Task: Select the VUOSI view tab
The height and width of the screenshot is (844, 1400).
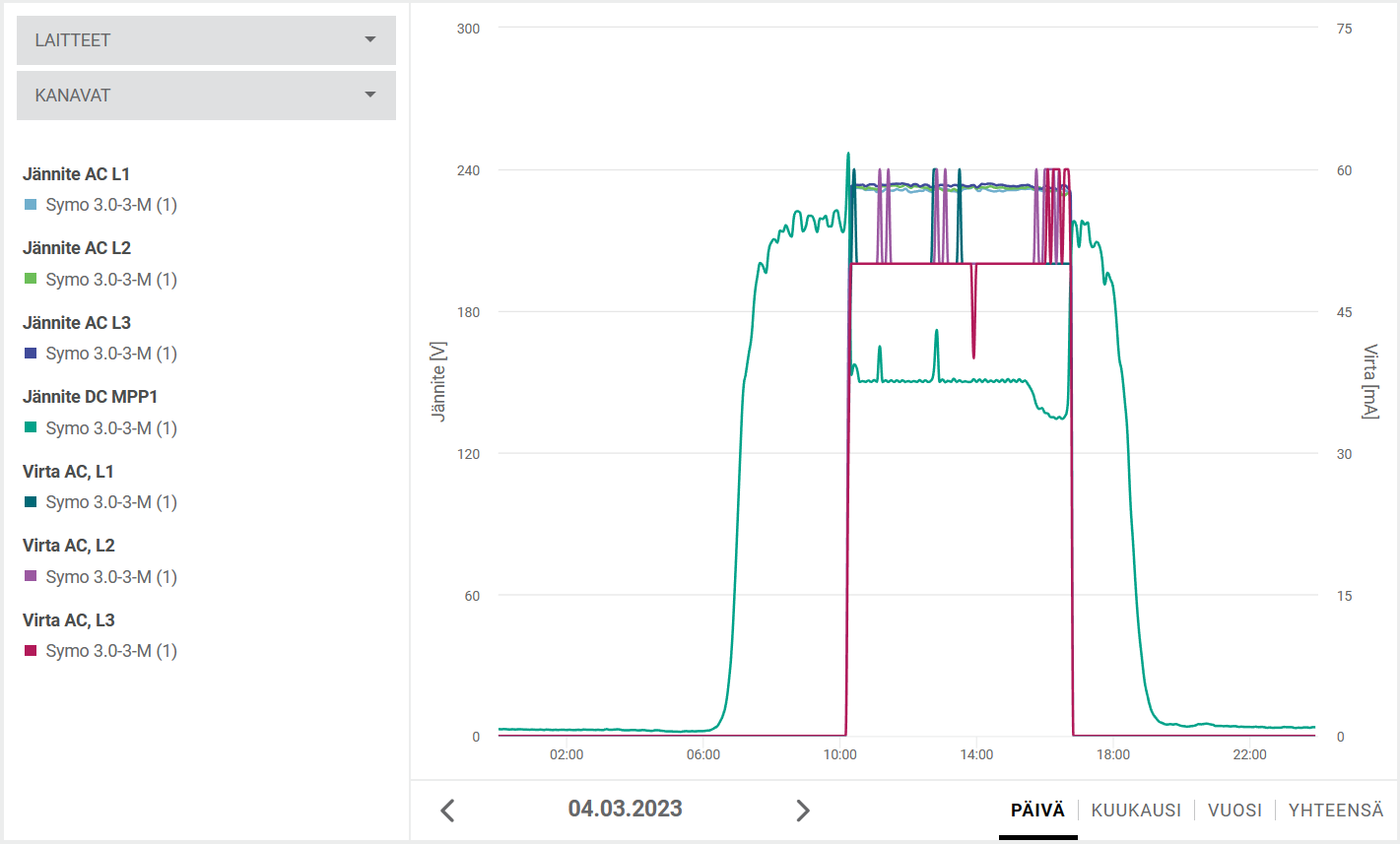Action: coord(1234,811)
